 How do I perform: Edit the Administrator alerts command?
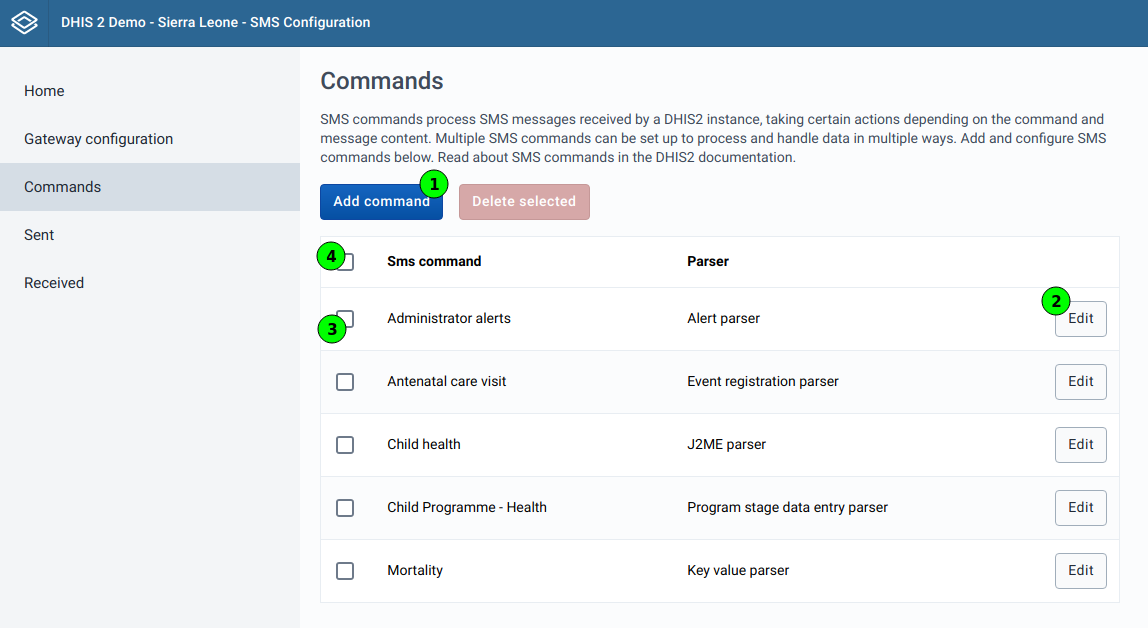coord(1080,318)
